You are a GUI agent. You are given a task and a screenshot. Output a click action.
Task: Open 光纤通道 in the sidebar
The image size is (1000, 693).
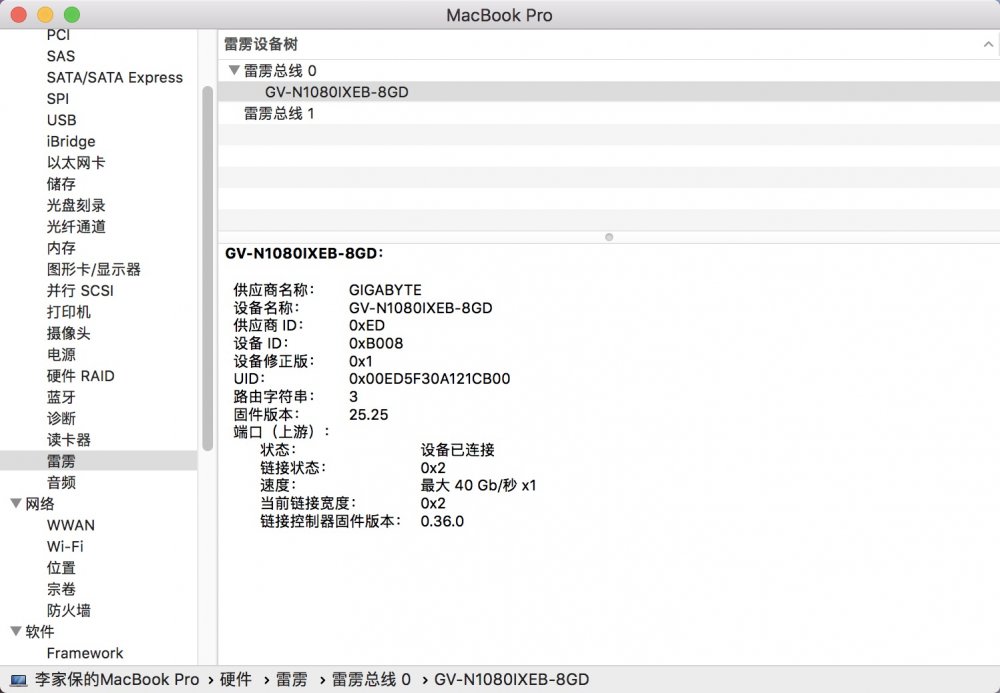pos(76,226)
